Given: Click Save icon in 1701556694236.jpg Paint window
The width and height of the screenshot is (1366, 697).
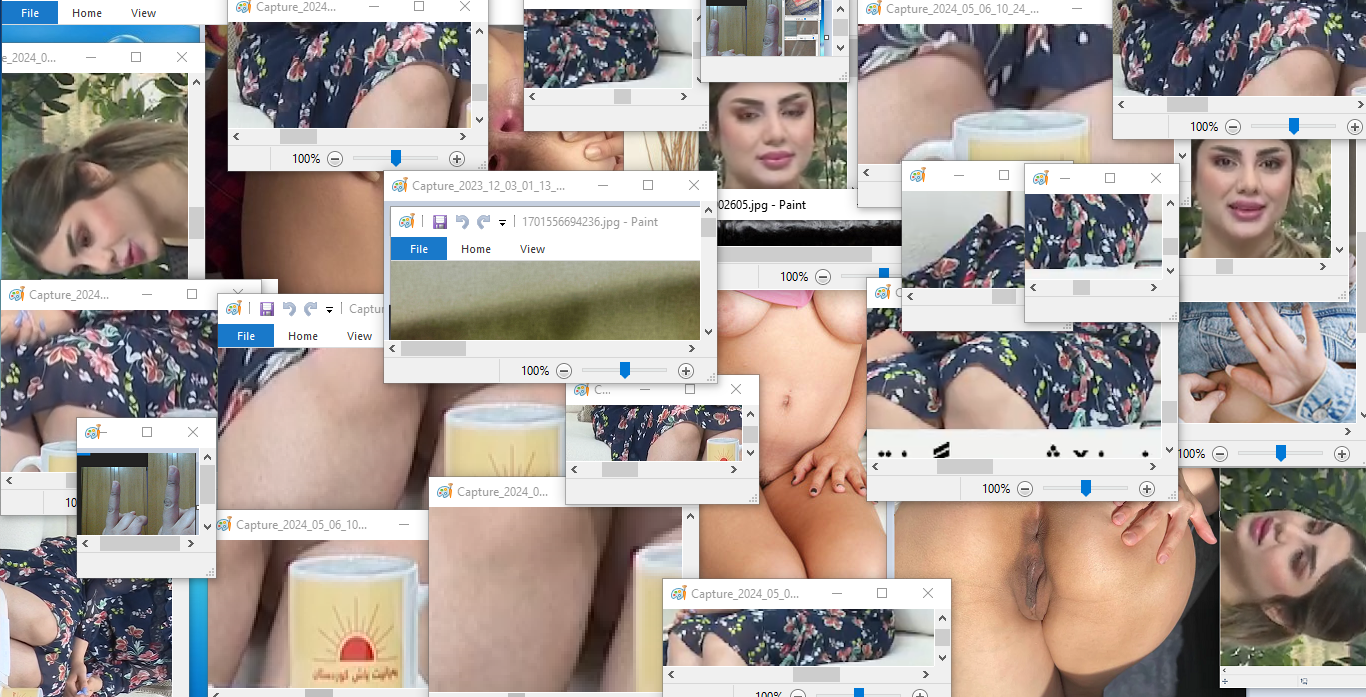Looking at the screenshot, I should [439, 222].
